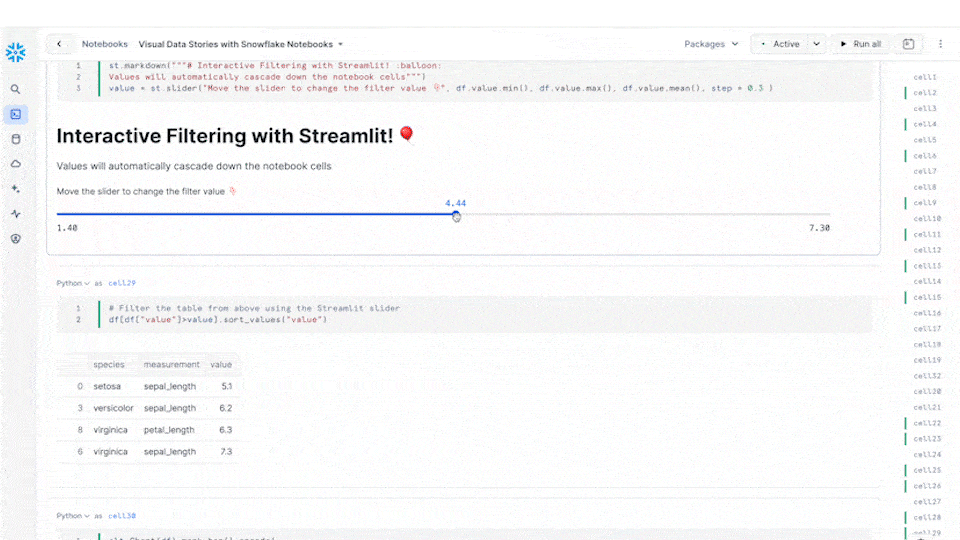Jump to cell9 in the cell list
960x540 pixels.
click(925, 203)
